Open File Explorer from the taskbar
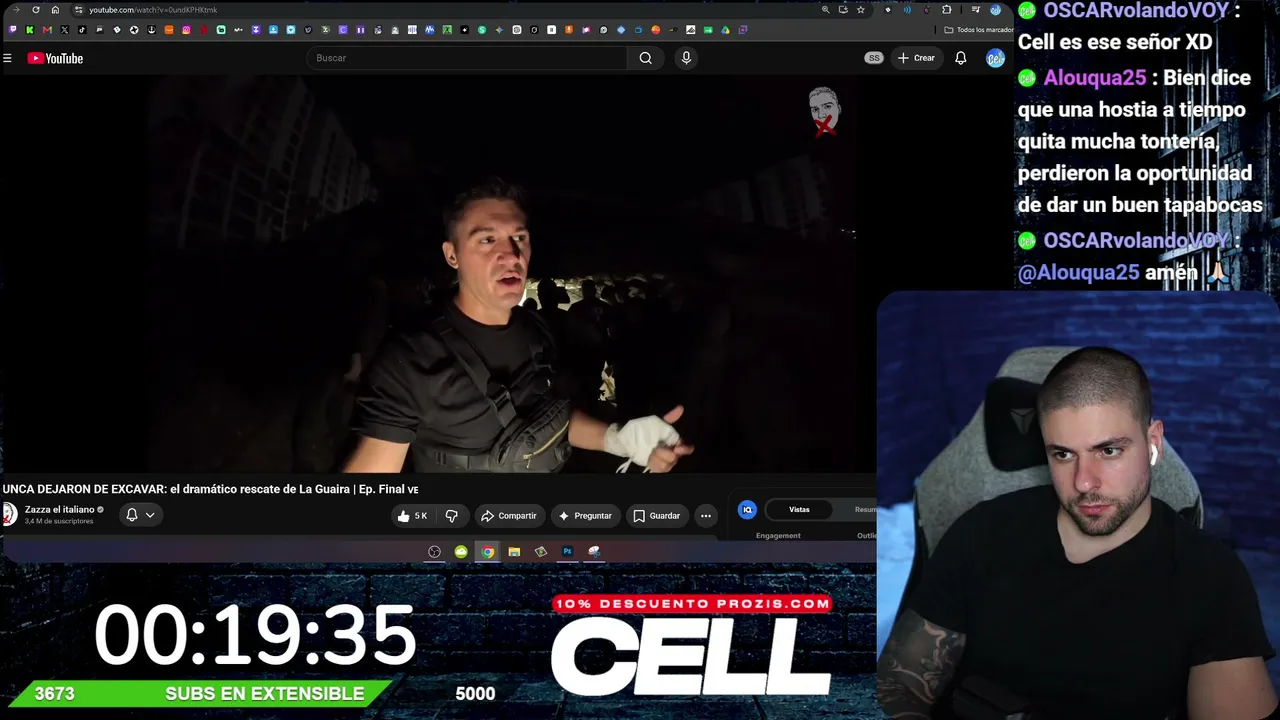 pyautogui.click(x=514, y=552)
